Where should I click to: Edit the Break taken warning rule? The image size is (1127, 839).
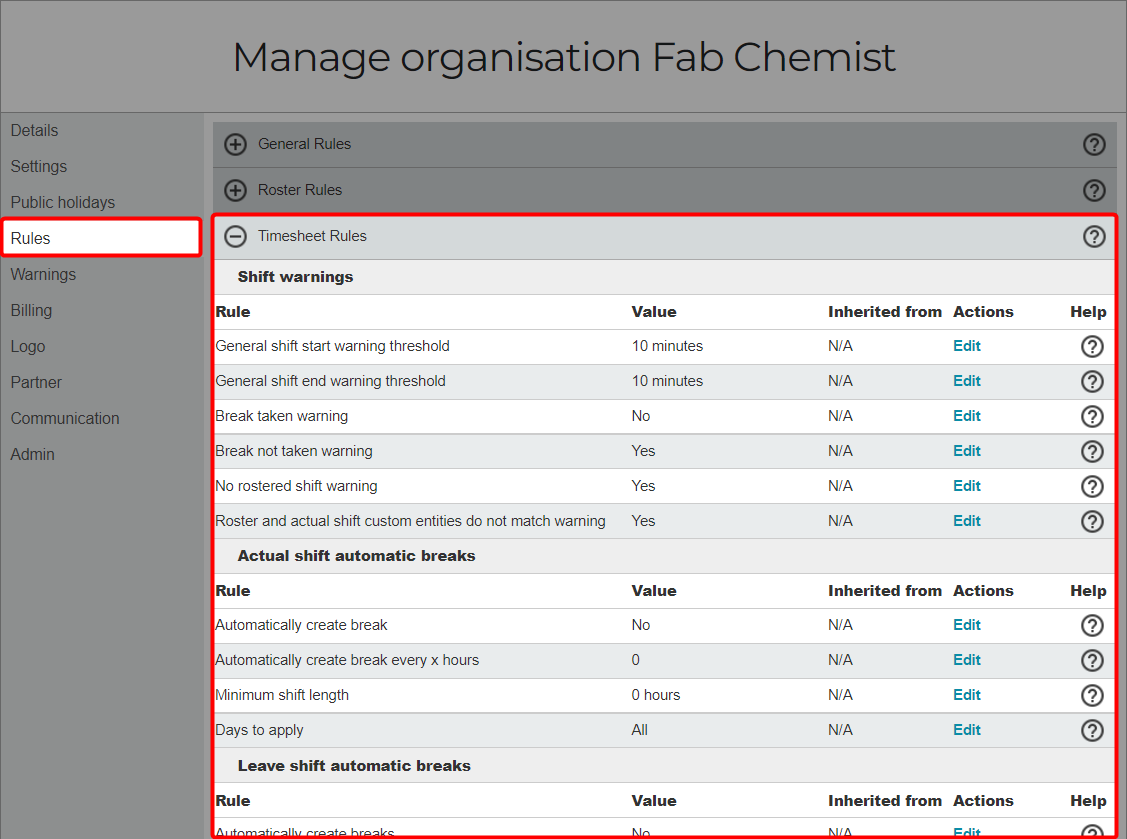(x=967, y=416)
